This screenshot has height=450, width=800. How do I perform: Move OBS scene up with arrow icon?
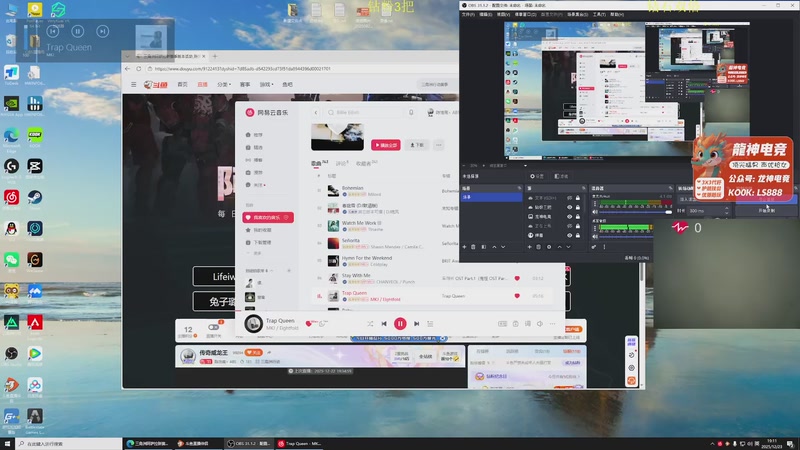(494, 247)
